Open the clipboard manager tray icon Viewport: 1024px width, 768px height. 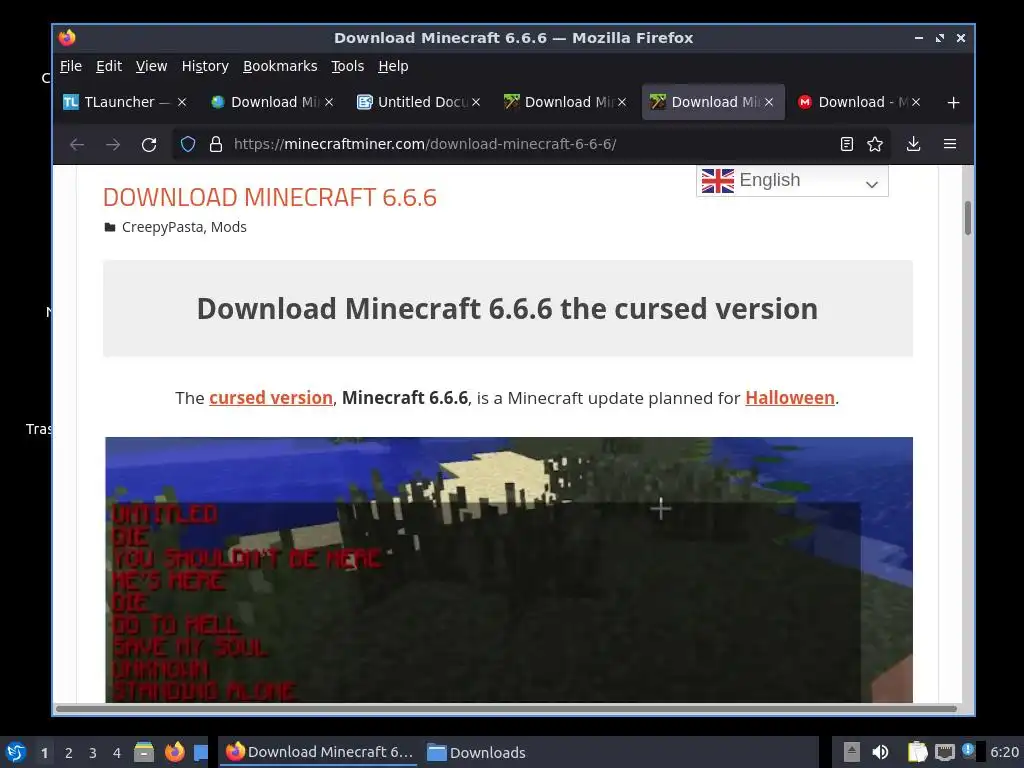(x=918, y=752)
